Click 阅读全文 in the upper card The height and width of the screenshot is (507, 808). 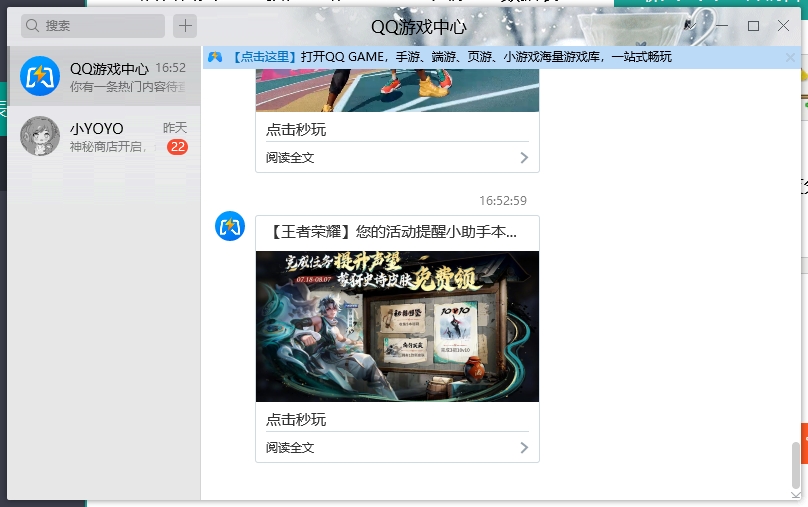290,158
